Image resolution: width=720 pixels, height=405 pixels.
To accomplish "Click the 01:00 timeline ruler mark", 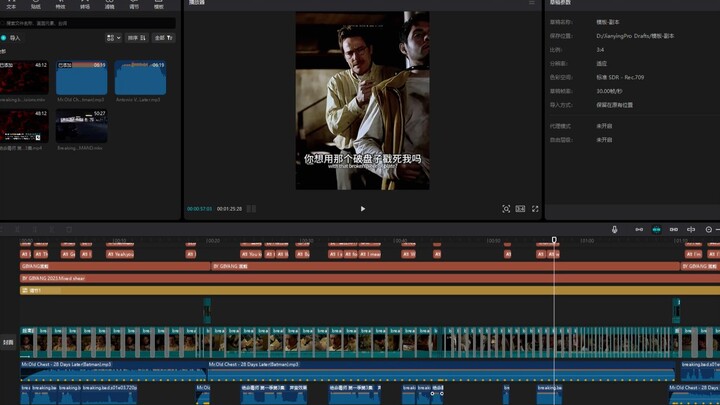I will (x=587, y=241).
